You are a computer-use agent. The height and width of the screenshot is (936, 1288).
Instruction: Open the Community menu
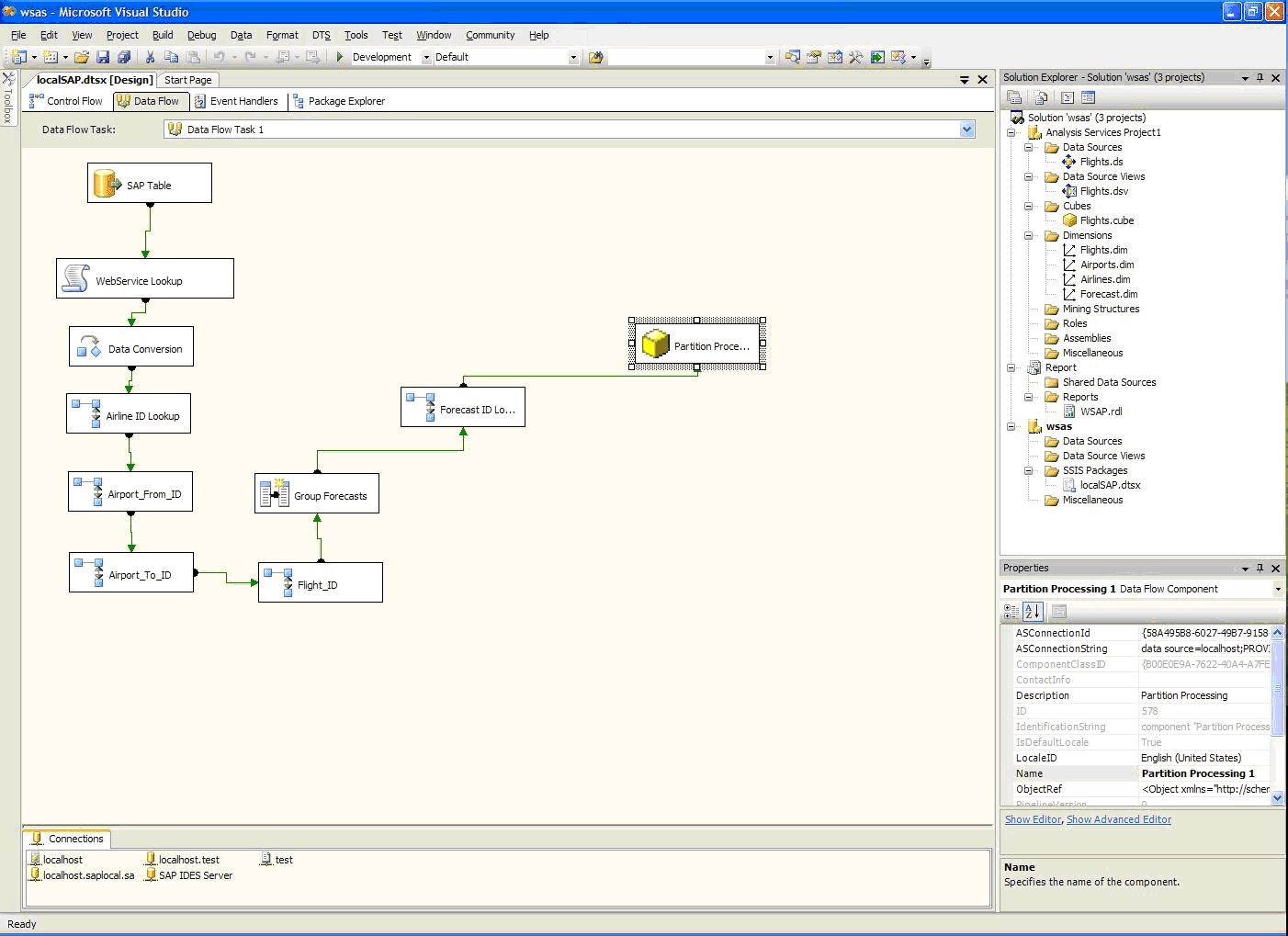coord(490,35)
